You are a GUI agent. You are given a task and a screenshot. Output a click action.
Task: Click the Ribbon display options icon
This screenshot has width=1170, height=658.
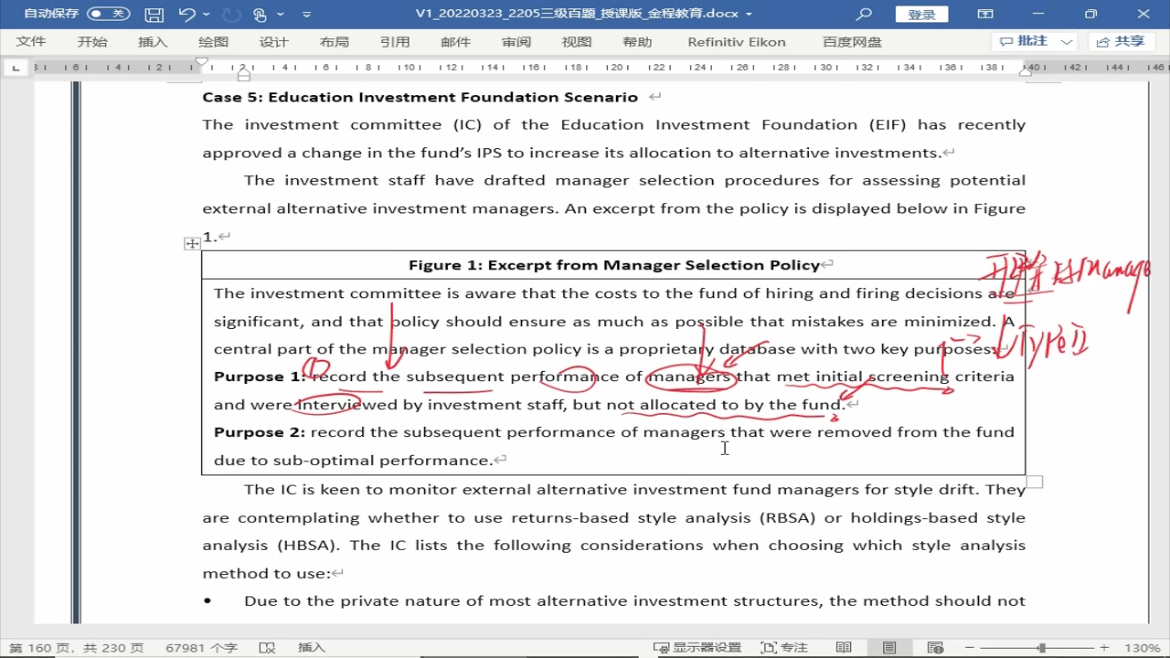coord(985,14)
